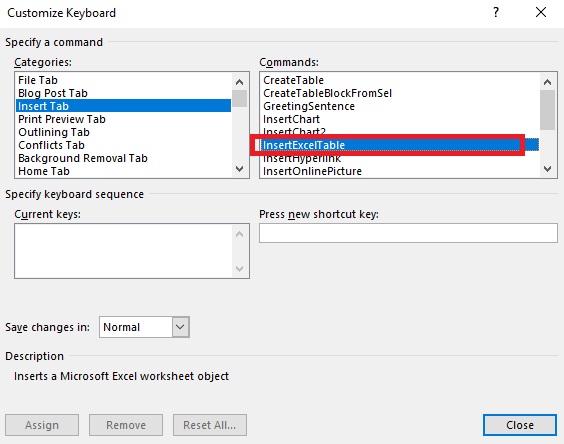
Task: Click the Assign button
Action: [42, 425]
